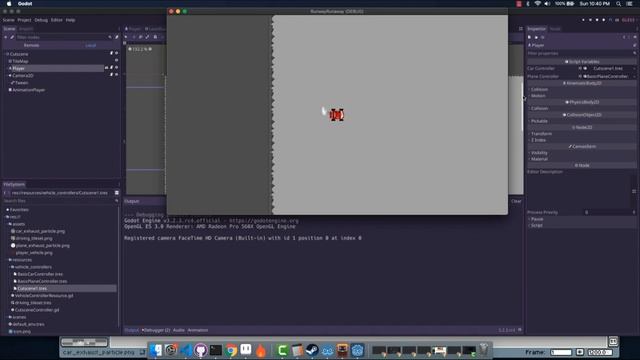Select driving_tileset.png file
640x360 pixels.
coord(34,238)
